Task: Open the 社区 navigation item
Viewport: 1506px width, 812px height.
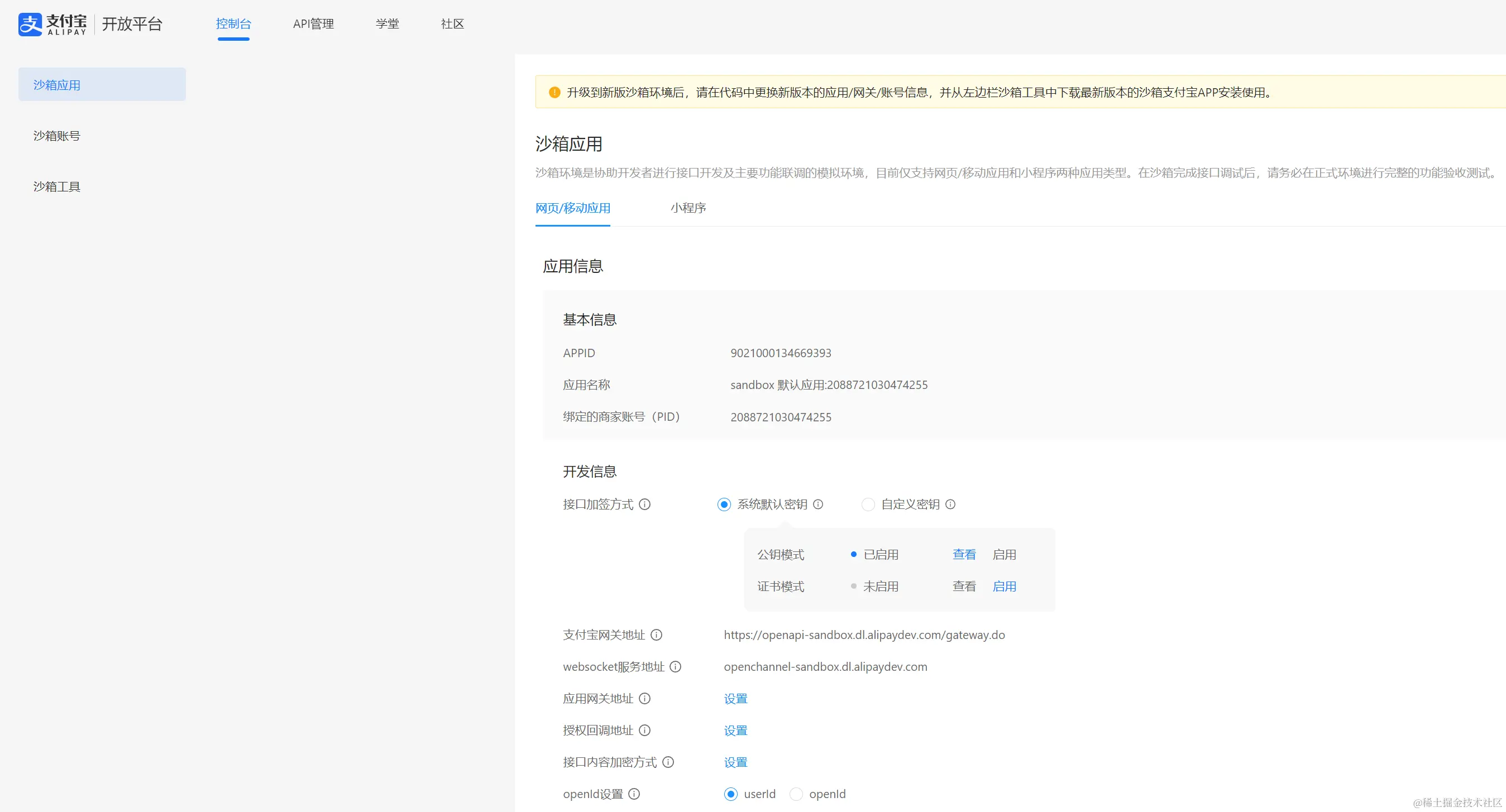Action: (452, 24)
